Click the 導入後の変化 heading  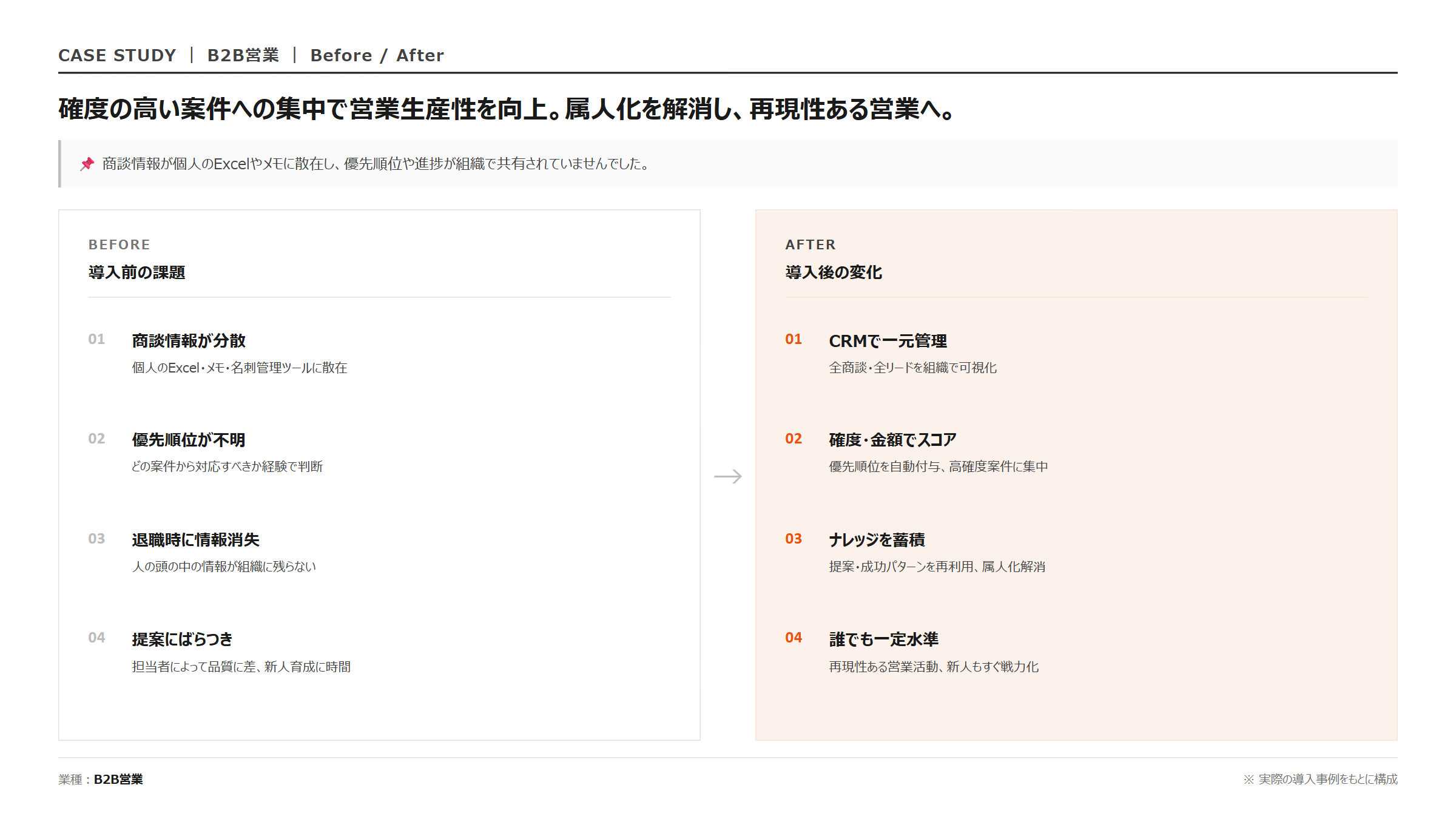tap(834, 272)
